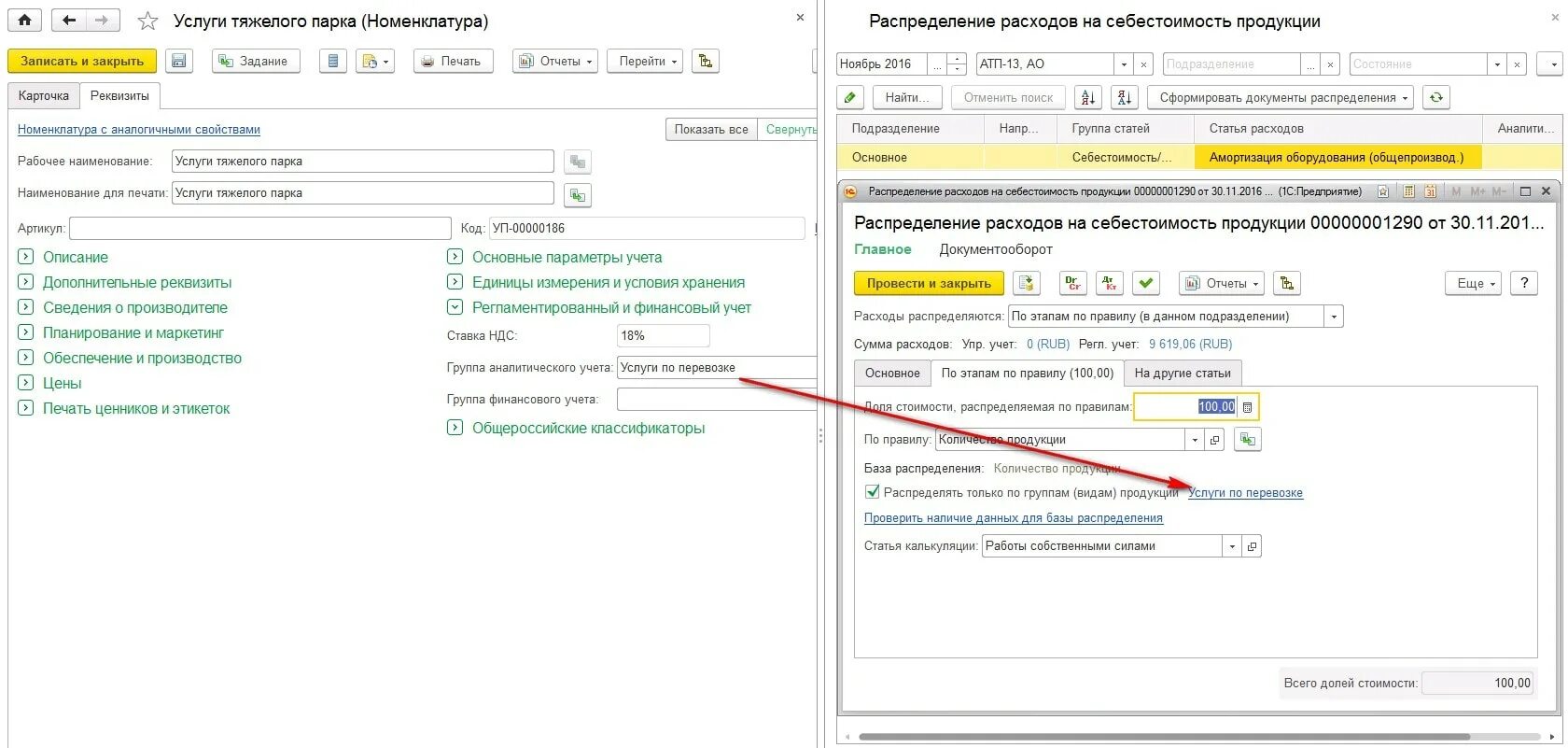
Task: Show Дт/Кт postings icon
Action: (x=1110, y=283)
